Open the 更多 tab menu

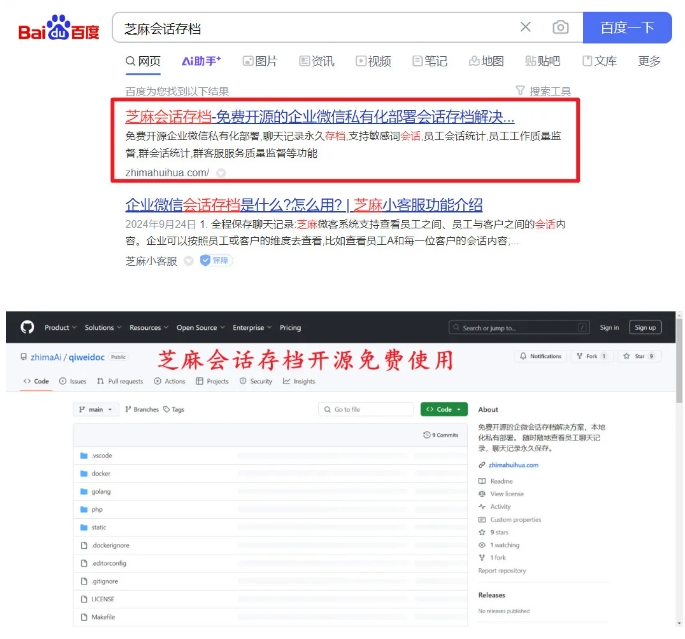[649, 61]
